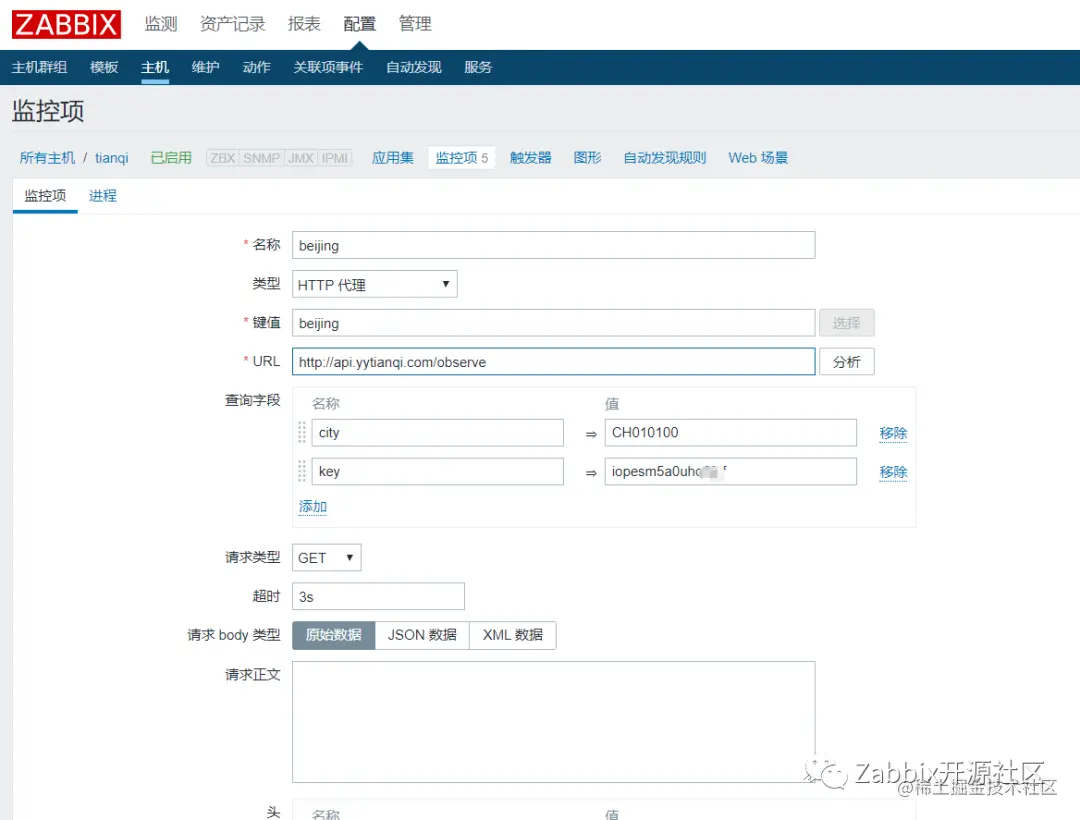Click 移除 next to the city row

click(892, 432)
